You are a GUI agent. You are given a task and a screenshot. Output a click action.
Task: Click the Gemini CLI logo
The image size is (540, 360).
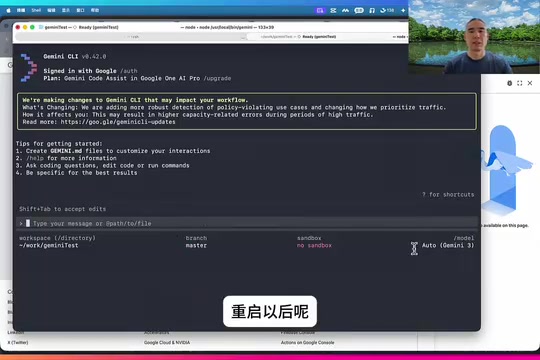point(29,68)
